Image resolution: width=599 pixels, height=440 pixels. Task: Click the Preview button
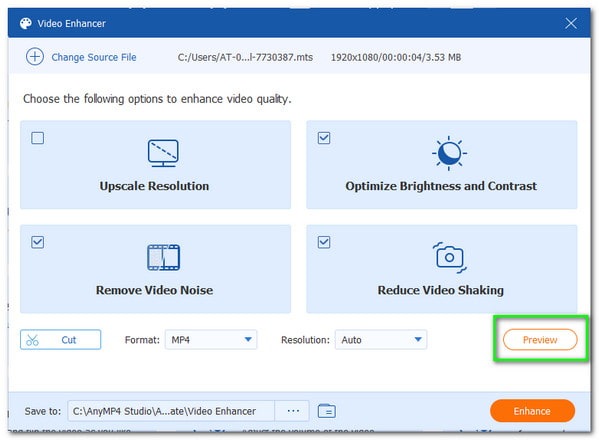click(x=540, y=340)
